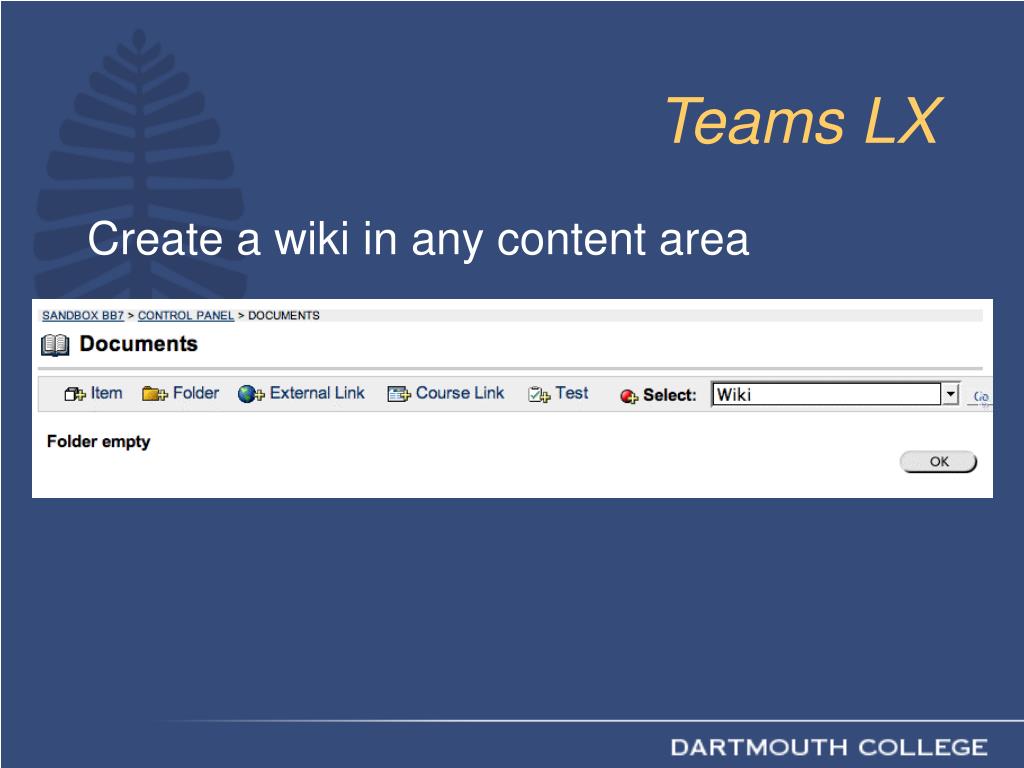
Task: Click the DARTMOUTH COLLEGE footer text
Action: click(x=829, y=748)
